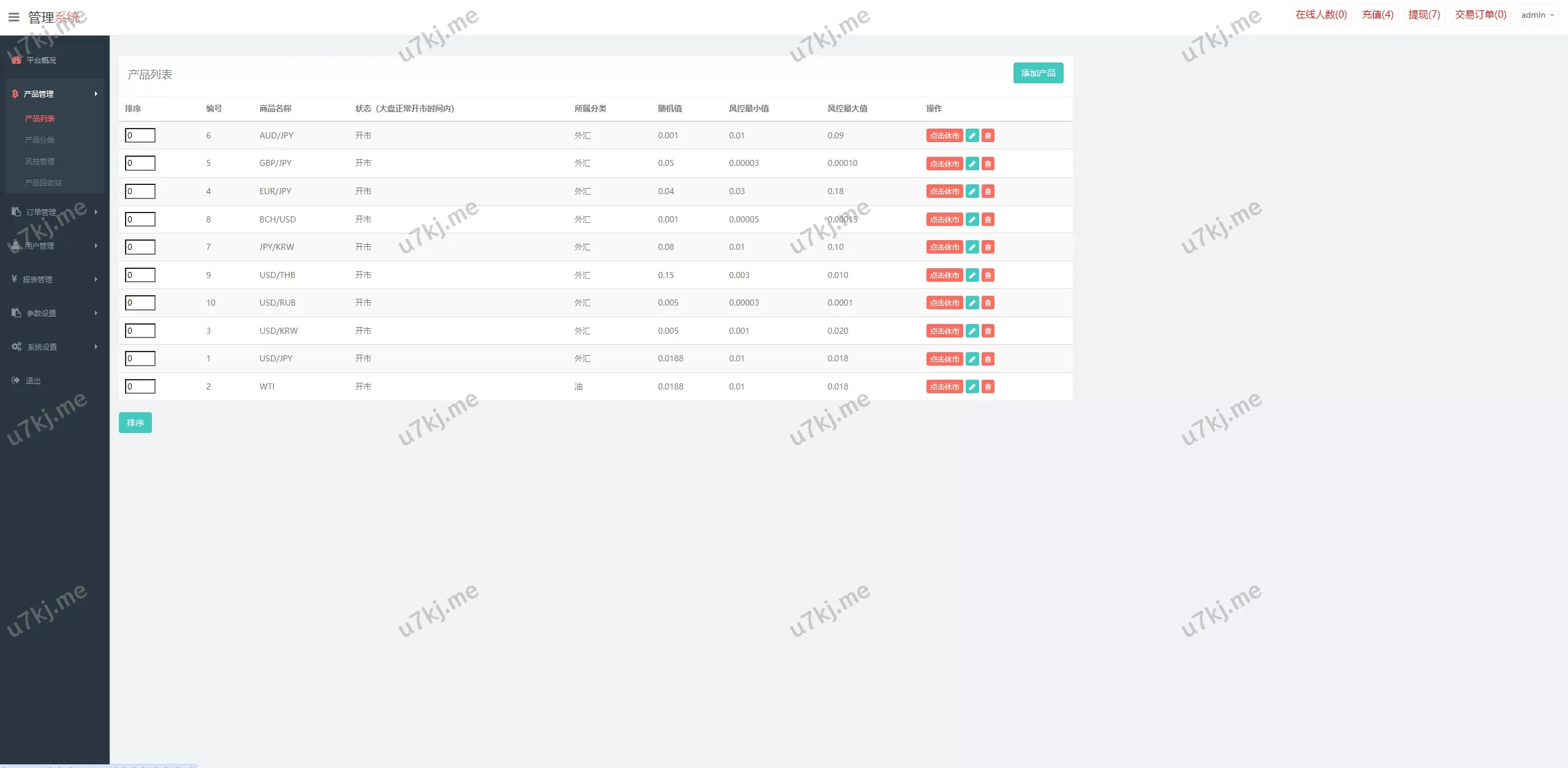This screenshot has width=1568, height=768.
Task: Open 风控管理 submenu item
Action: click(x=40, y=161)
